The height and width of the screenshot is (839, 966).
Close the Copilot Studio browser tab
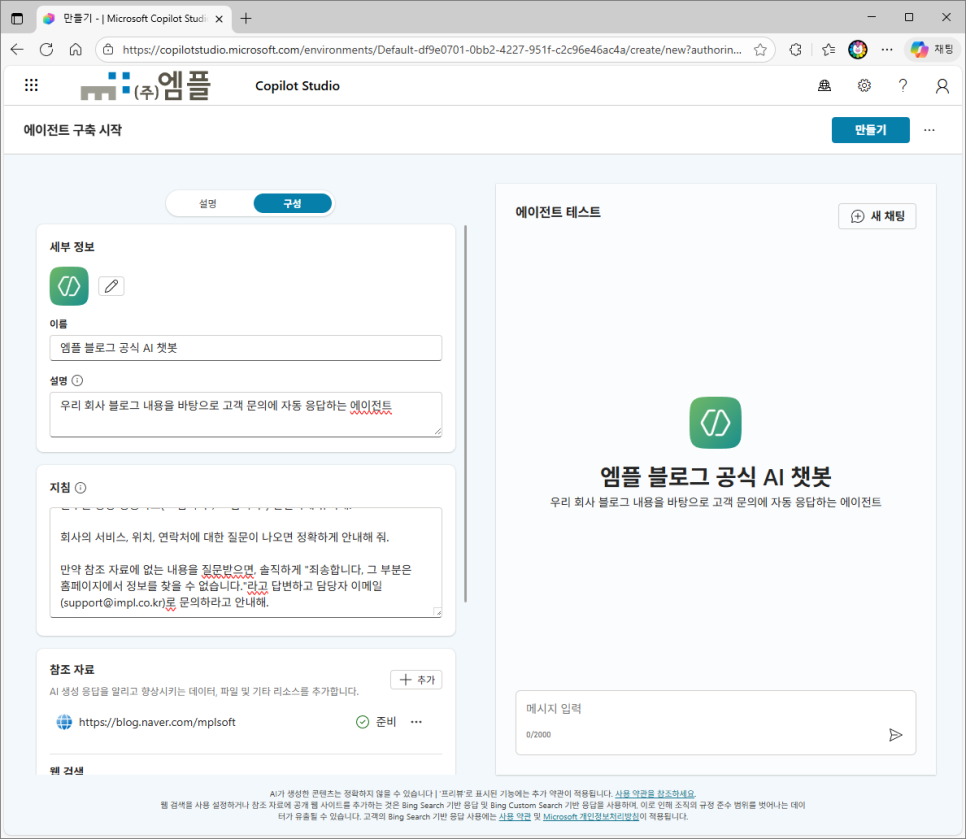point(219,18)
